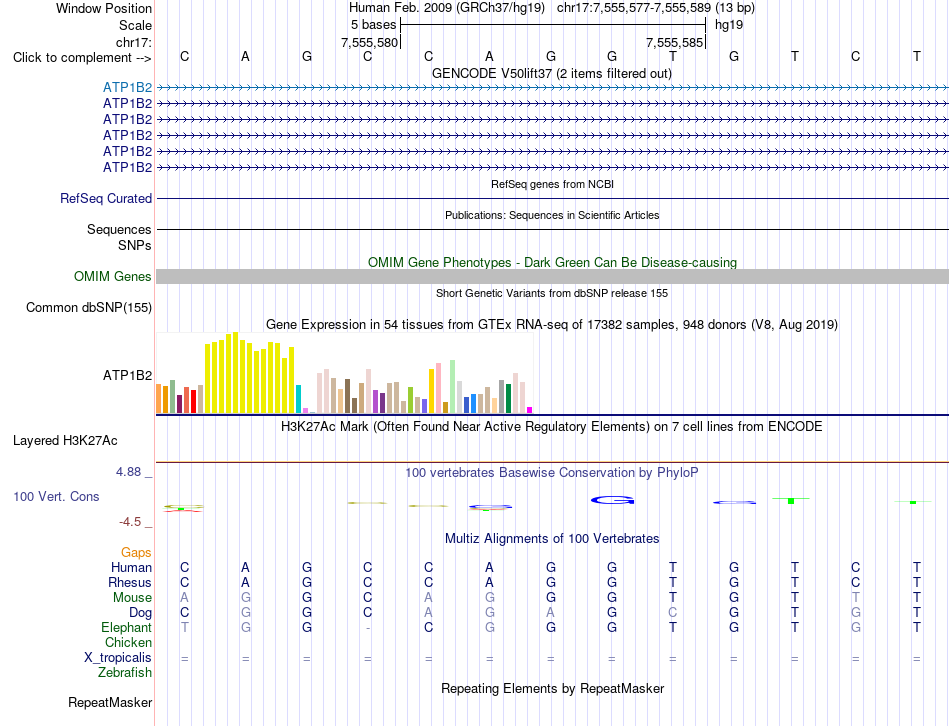Click the Scale label

[x=135, y=25]
